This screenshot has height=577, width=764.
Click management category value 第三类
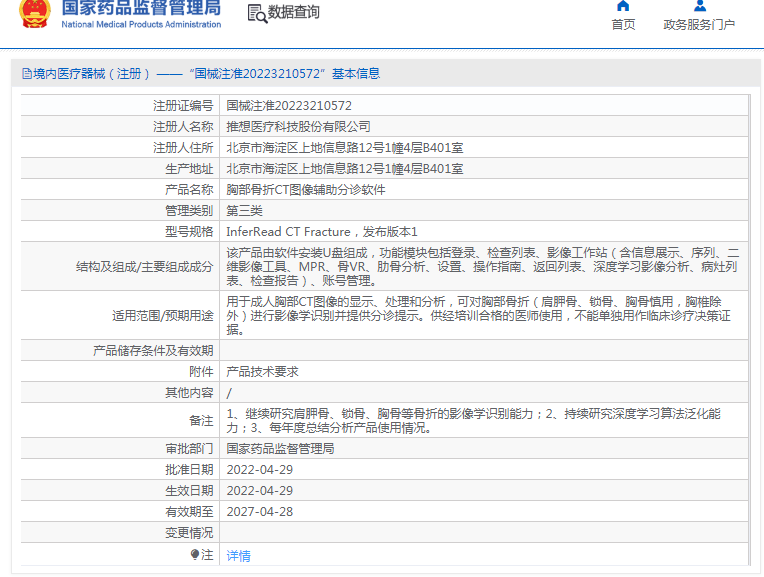pyautogui.click(x=245, y=211)
